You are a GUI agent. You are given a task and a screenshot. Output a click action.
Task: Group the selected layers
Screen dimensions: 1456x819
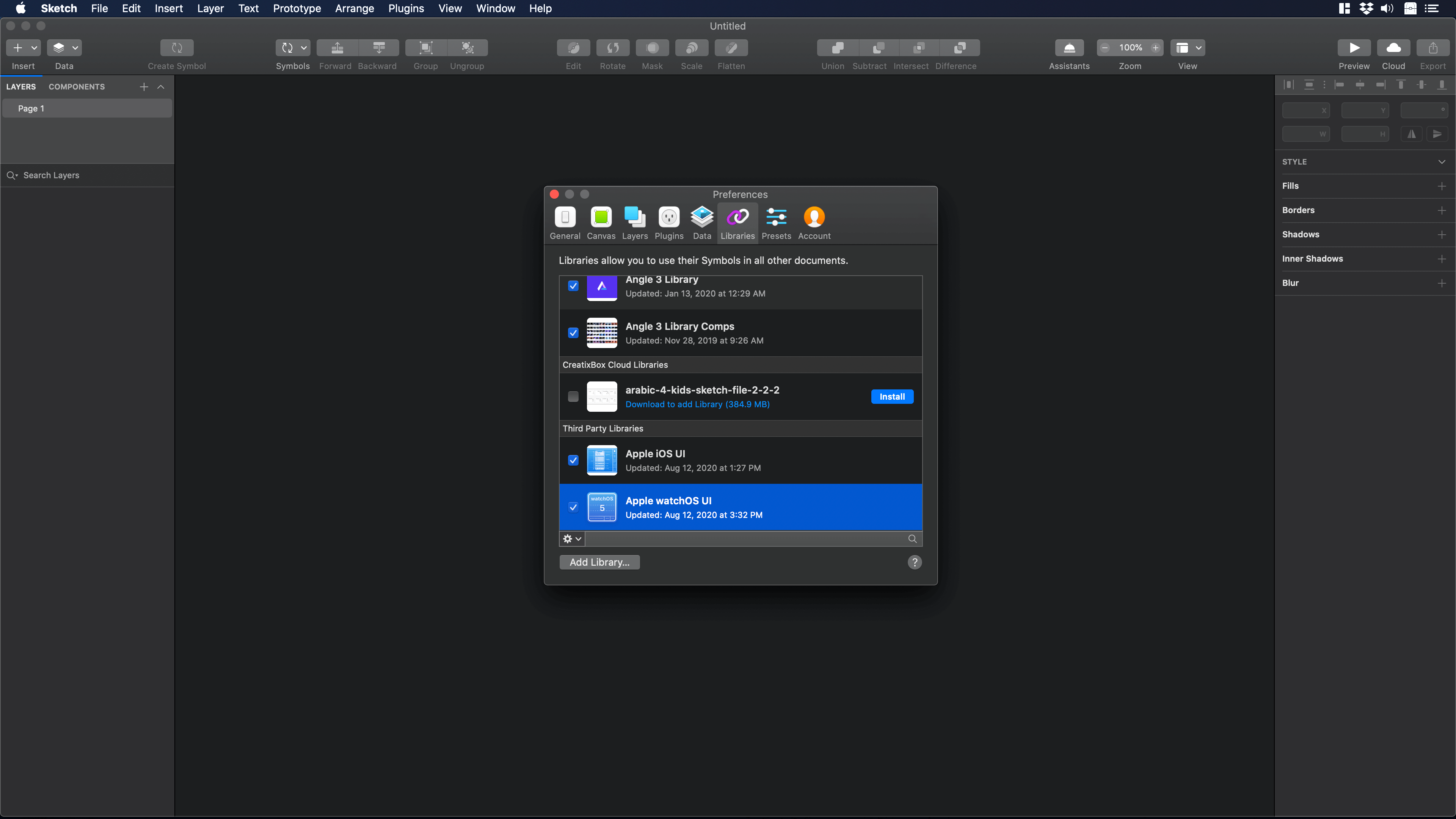(x=425, y=48)
